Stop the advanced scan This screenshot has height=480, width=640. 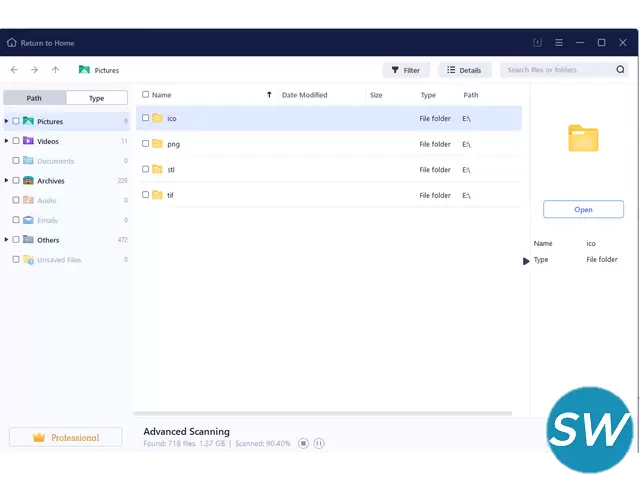pyautogui.click(x=303, y=443)
